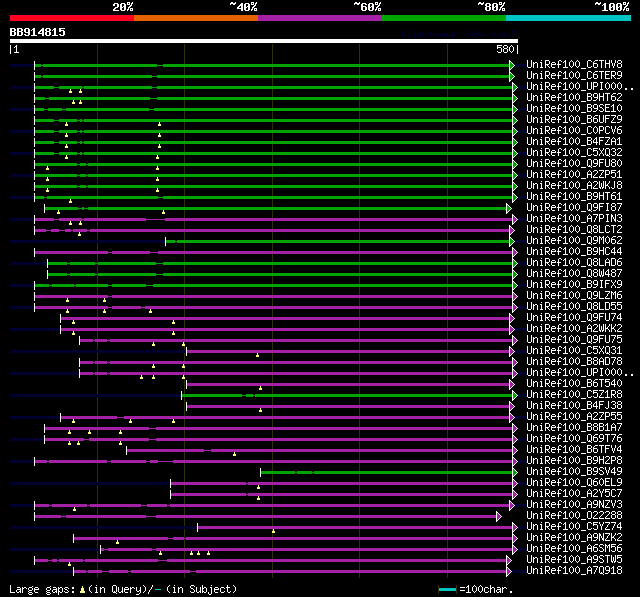Open hit UniRef100_B6UFZ9
This screenshot has height=597, width=640.
(x=574, y=120)
